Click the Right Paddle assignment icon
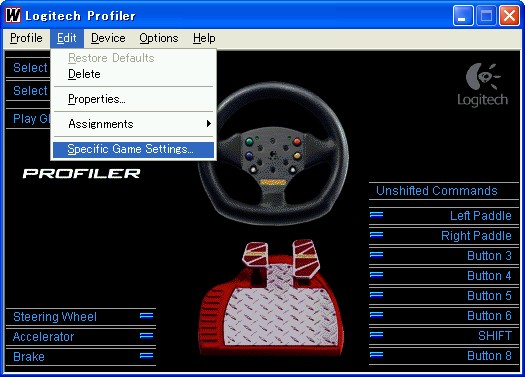This screenshot has height=377, width=525. pyautogui.click(x=376, y=235)
